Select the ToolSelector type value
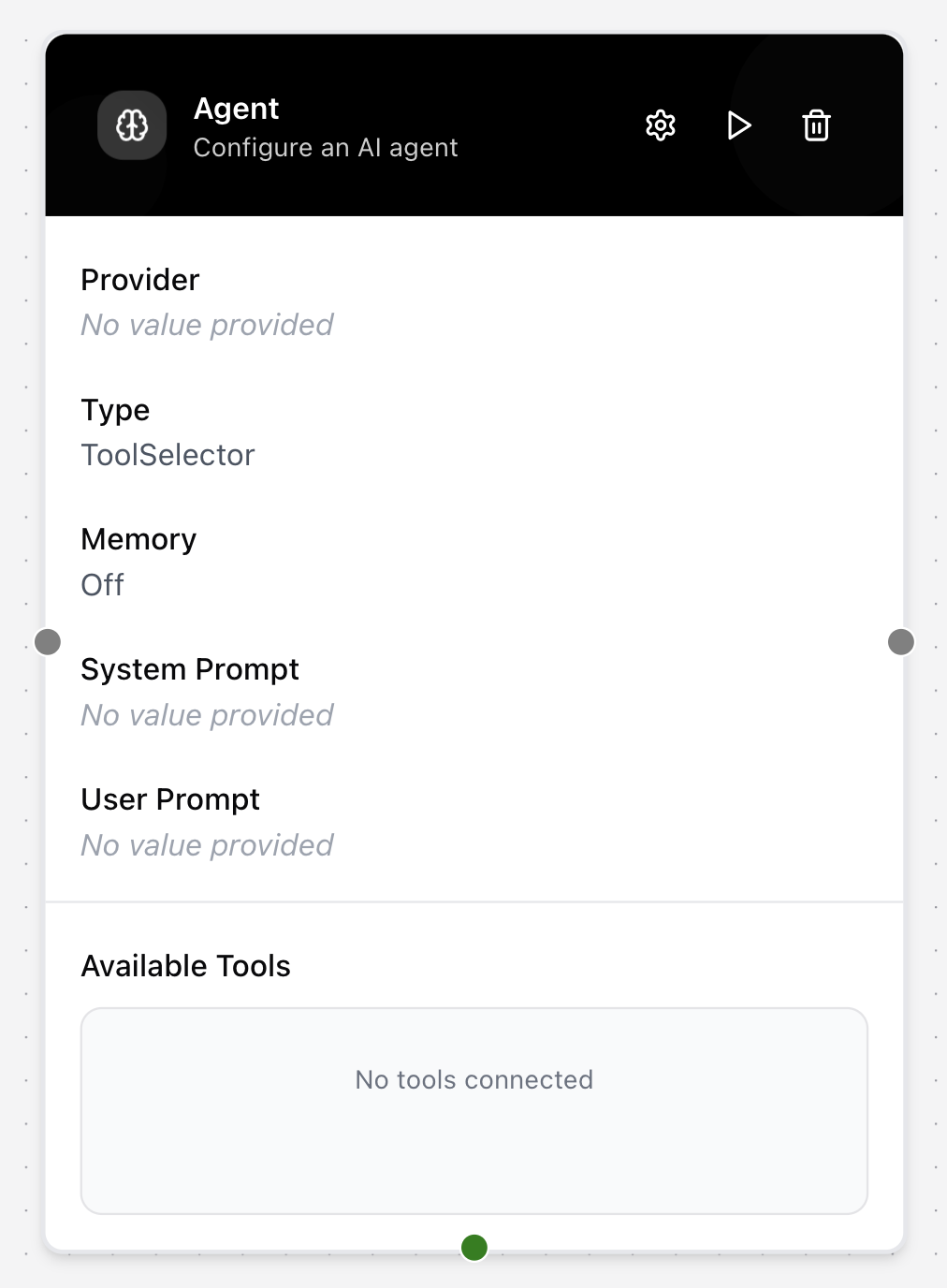The width and height of the screenshot is (947, 1288). click(168, 455)
